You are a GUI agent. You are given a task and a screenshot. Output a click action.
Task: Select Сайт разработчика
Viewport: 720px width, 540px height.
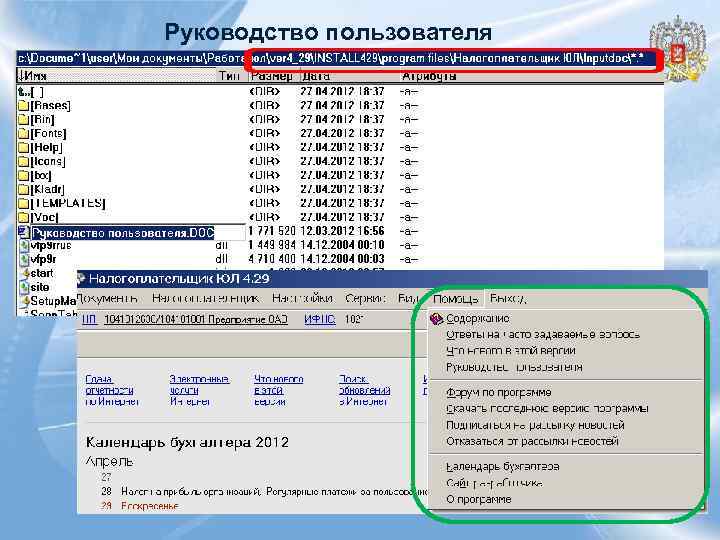click(x=495, y=483)
